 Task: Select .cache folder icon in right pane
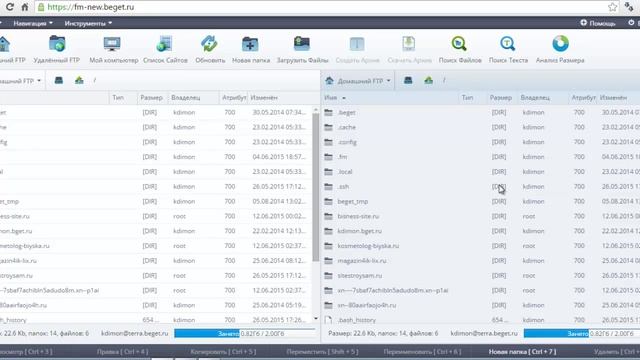pos(329,127)
